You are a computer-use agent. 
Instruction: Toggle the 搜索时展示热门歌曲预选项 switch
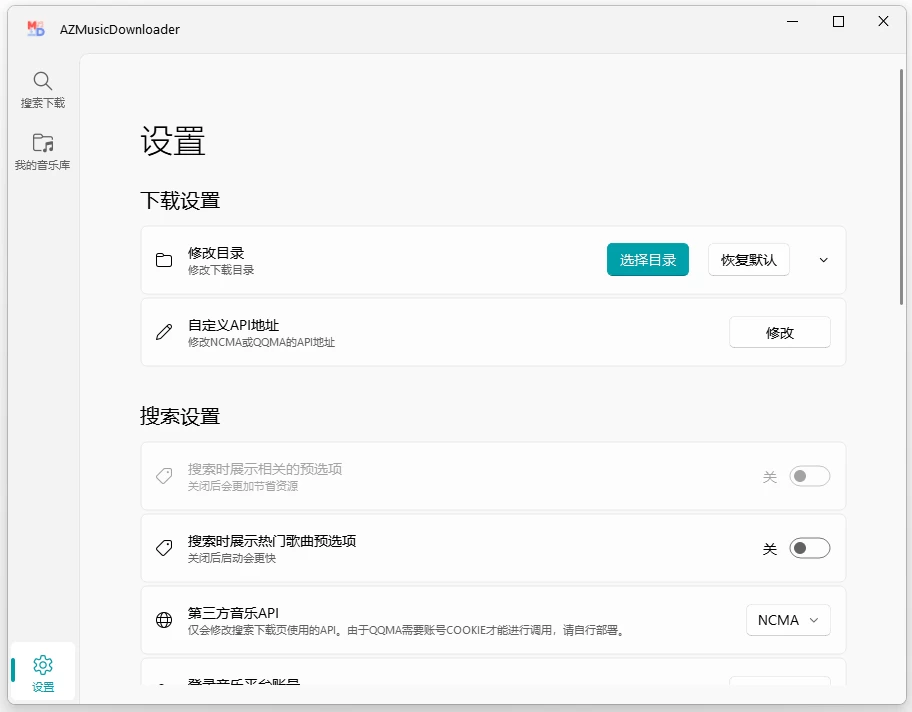click(x=809, y=548)
